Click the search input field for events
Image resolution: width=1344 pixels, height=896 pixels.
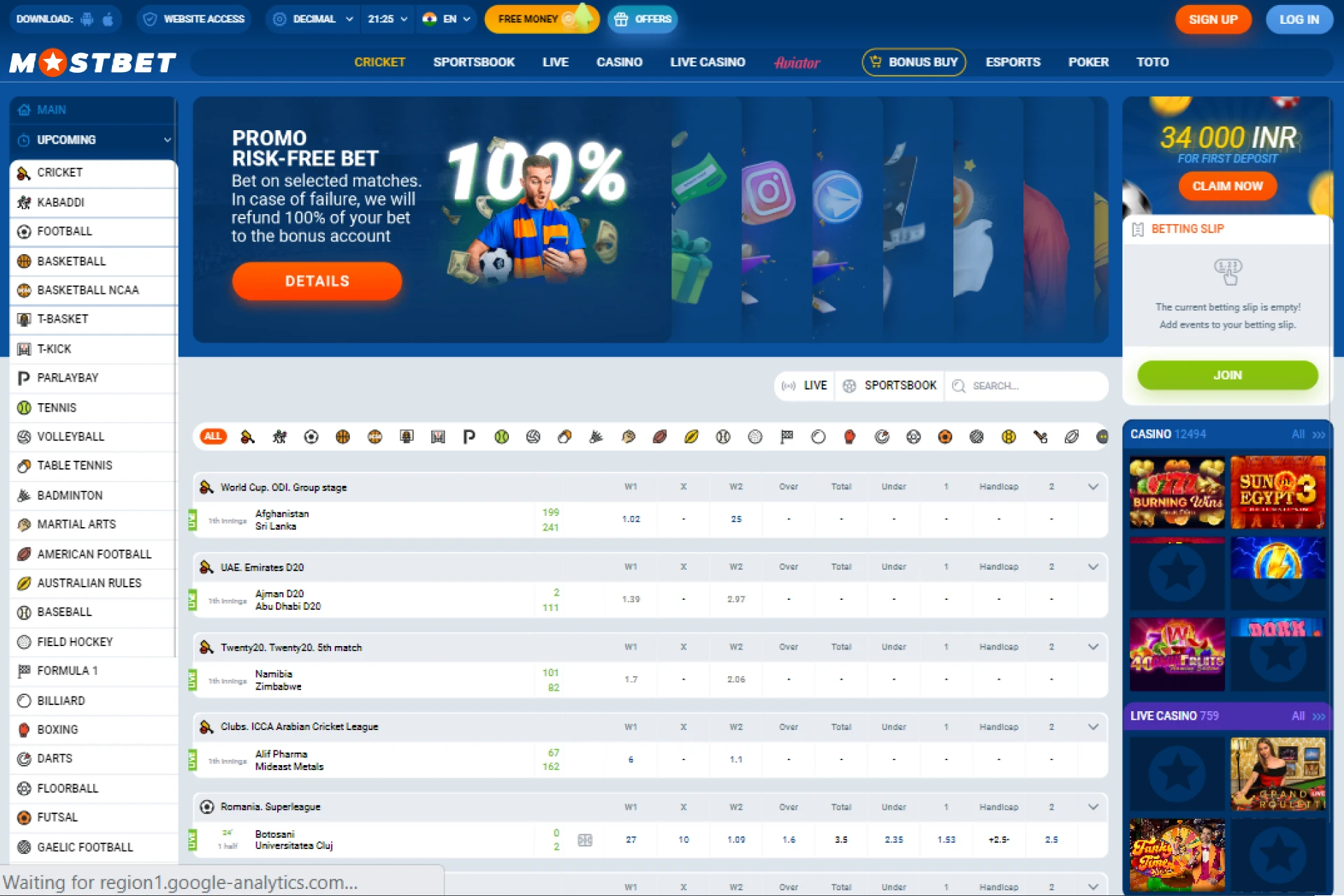pos(1025,384)
